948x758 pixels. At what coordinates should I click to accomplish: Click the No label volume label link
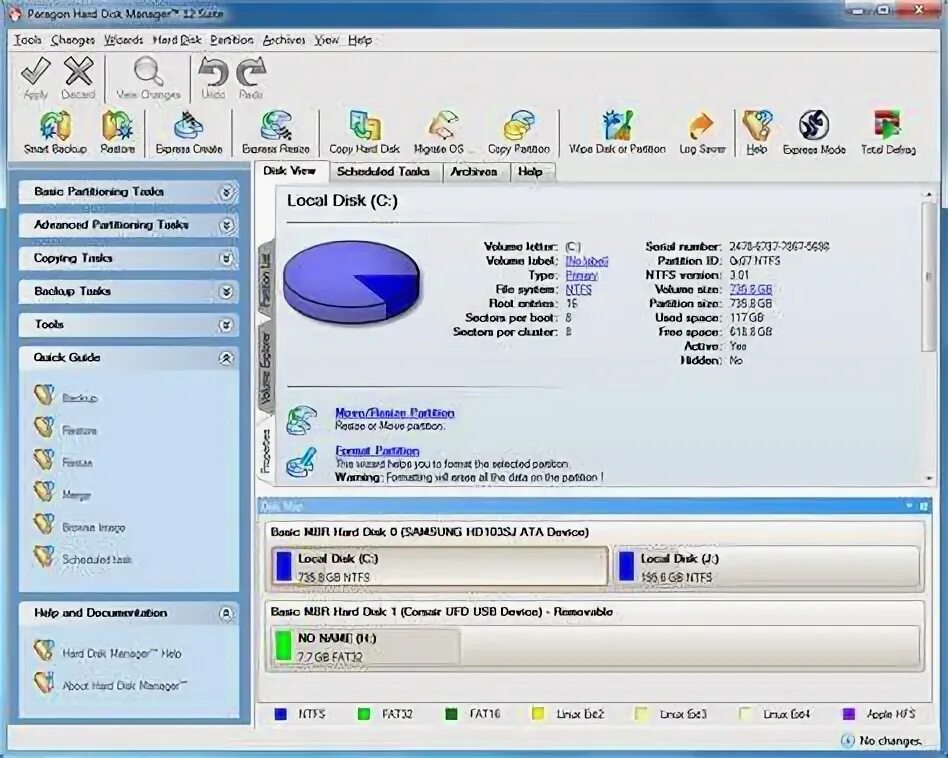(x=586, y=261)
